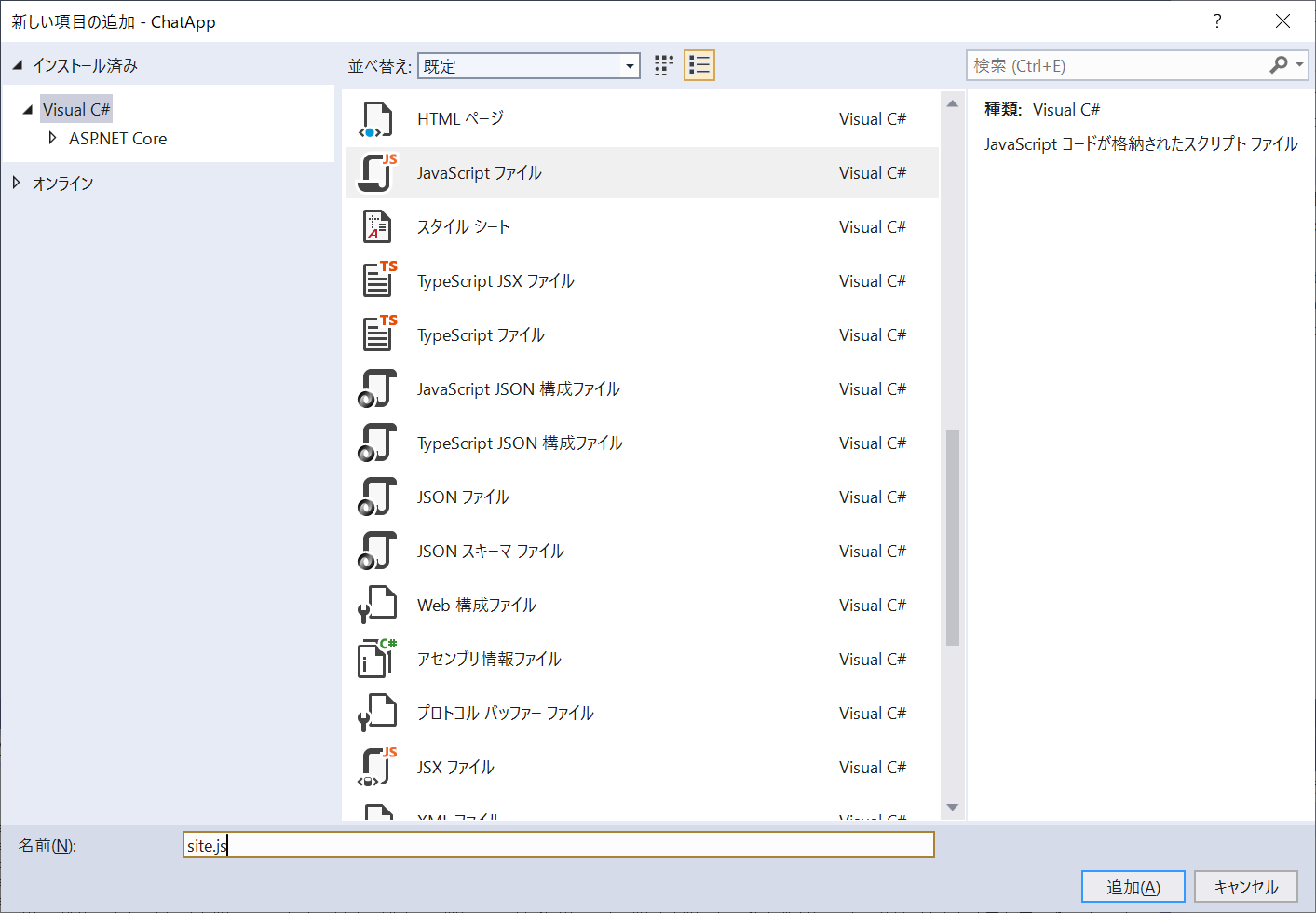The width and height of the screenshot is (1316, 913).
Task: Select the Web 構成ファイル text
Action: pyautogui.click(x=477, y=606)
